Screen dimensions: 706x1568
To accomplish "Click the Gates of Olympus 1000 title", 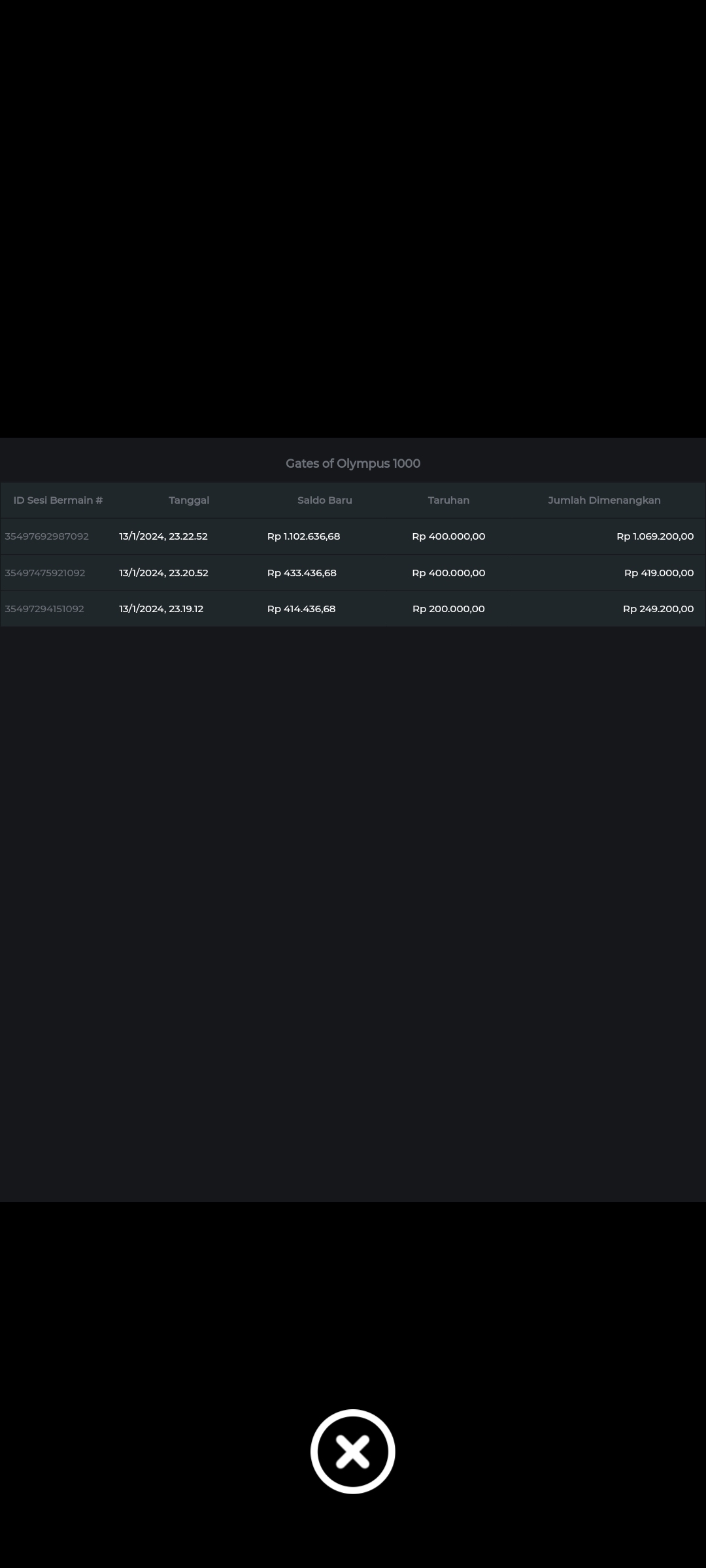I will [353, 464].
